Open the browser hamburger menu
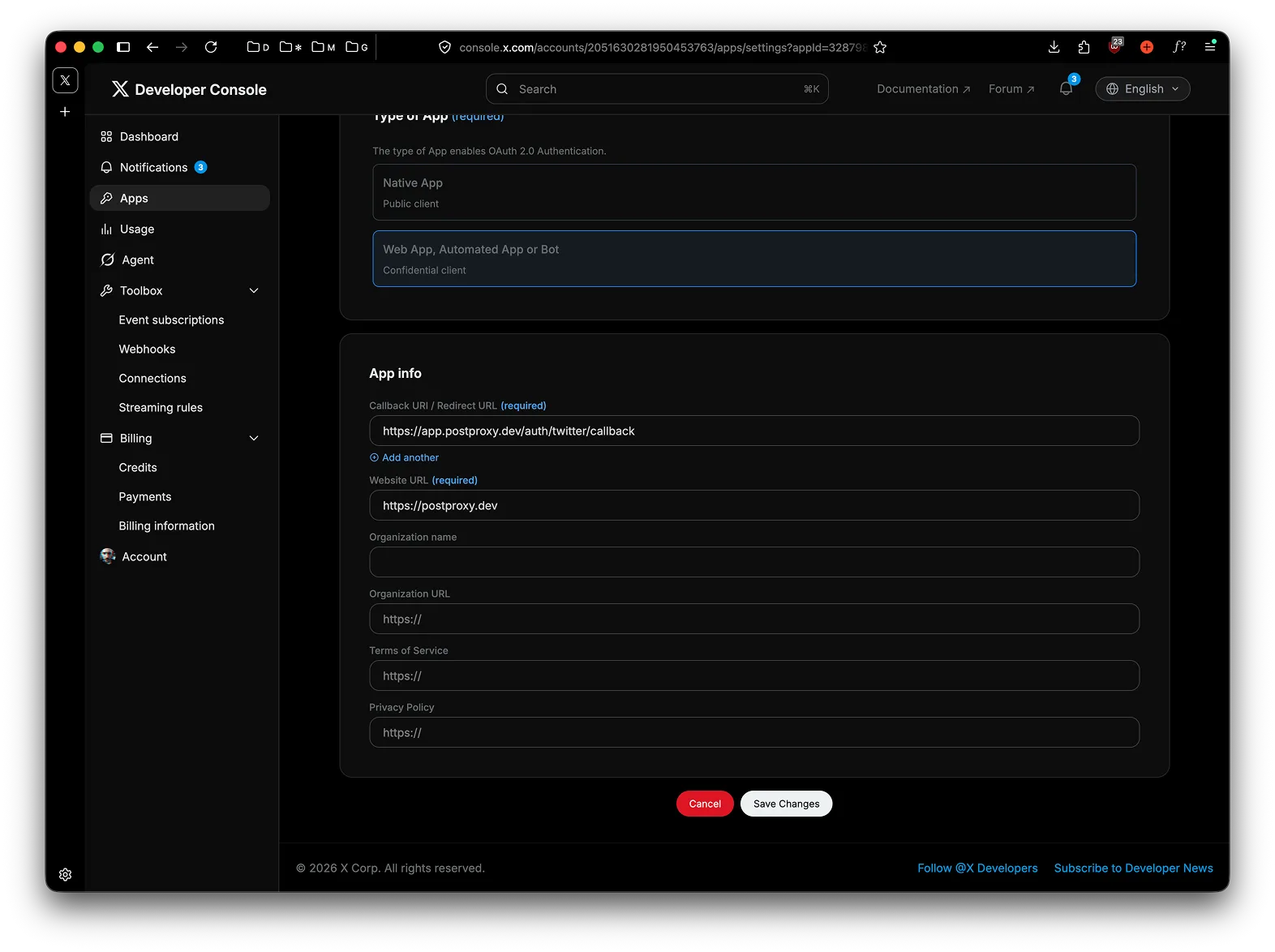Screen dimensions: 1275x952 tap(1210, 46)
